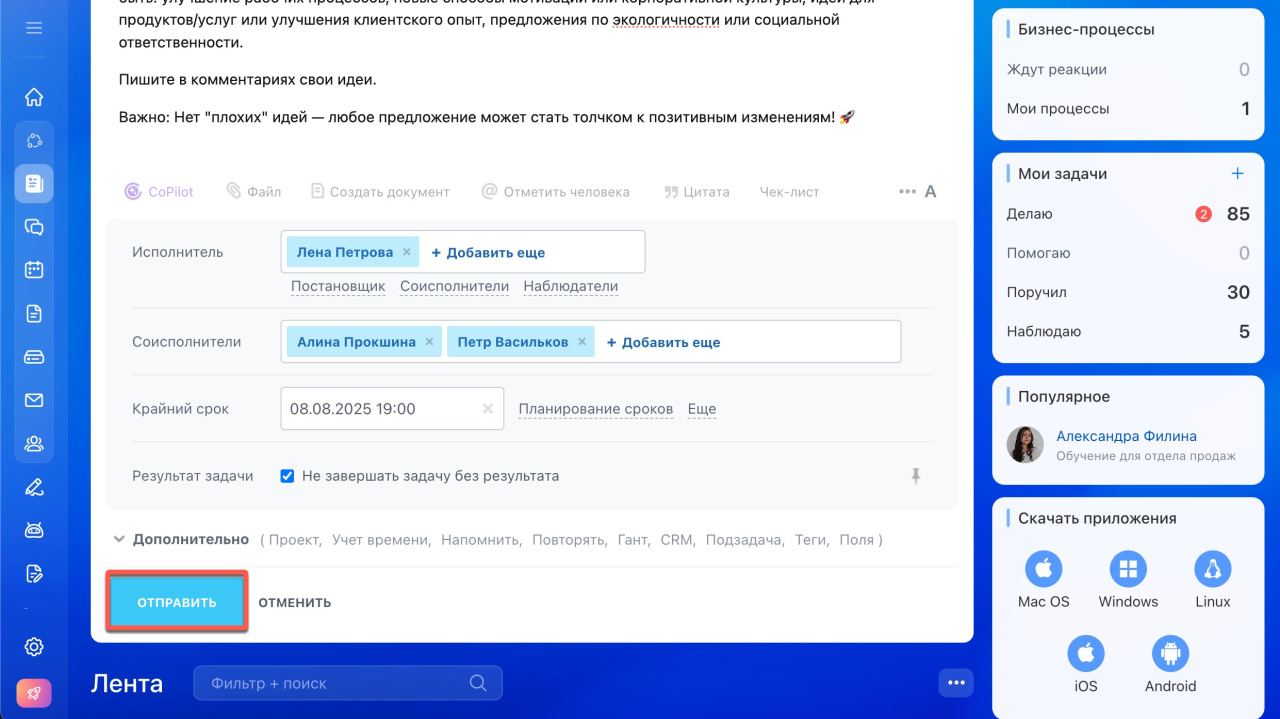Go to the home icon in sidebar
The height and width of the screenshot is (719, 1280).
click(34, 97)
